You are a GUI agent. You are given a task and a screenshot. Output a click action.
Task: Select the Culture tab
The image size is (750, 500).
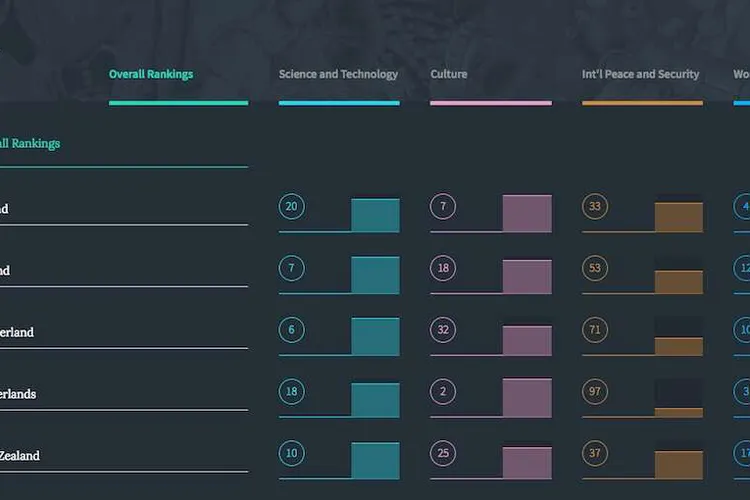(449, 74)
